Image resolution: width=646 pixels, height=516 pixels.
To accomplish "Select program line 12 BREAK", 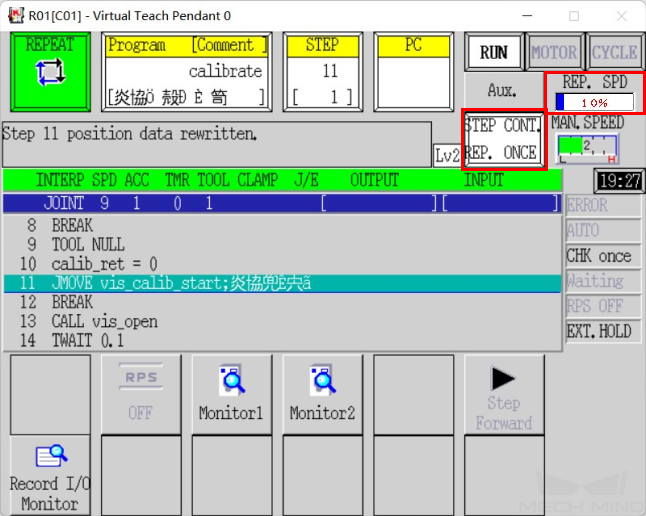I will [282, 302].
